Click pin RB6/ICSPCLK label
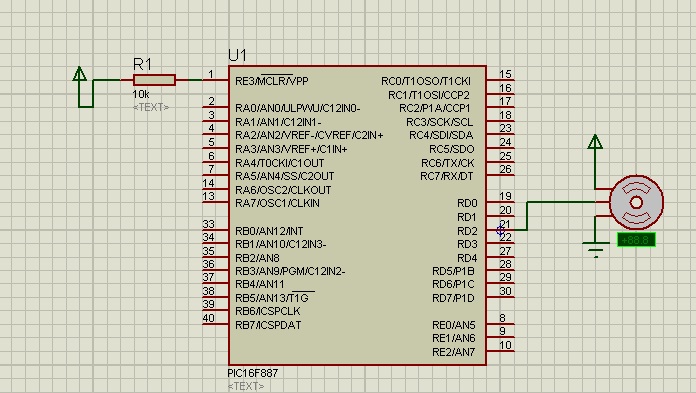This screenshot has height=393, width=696. [x=268, y=311]
